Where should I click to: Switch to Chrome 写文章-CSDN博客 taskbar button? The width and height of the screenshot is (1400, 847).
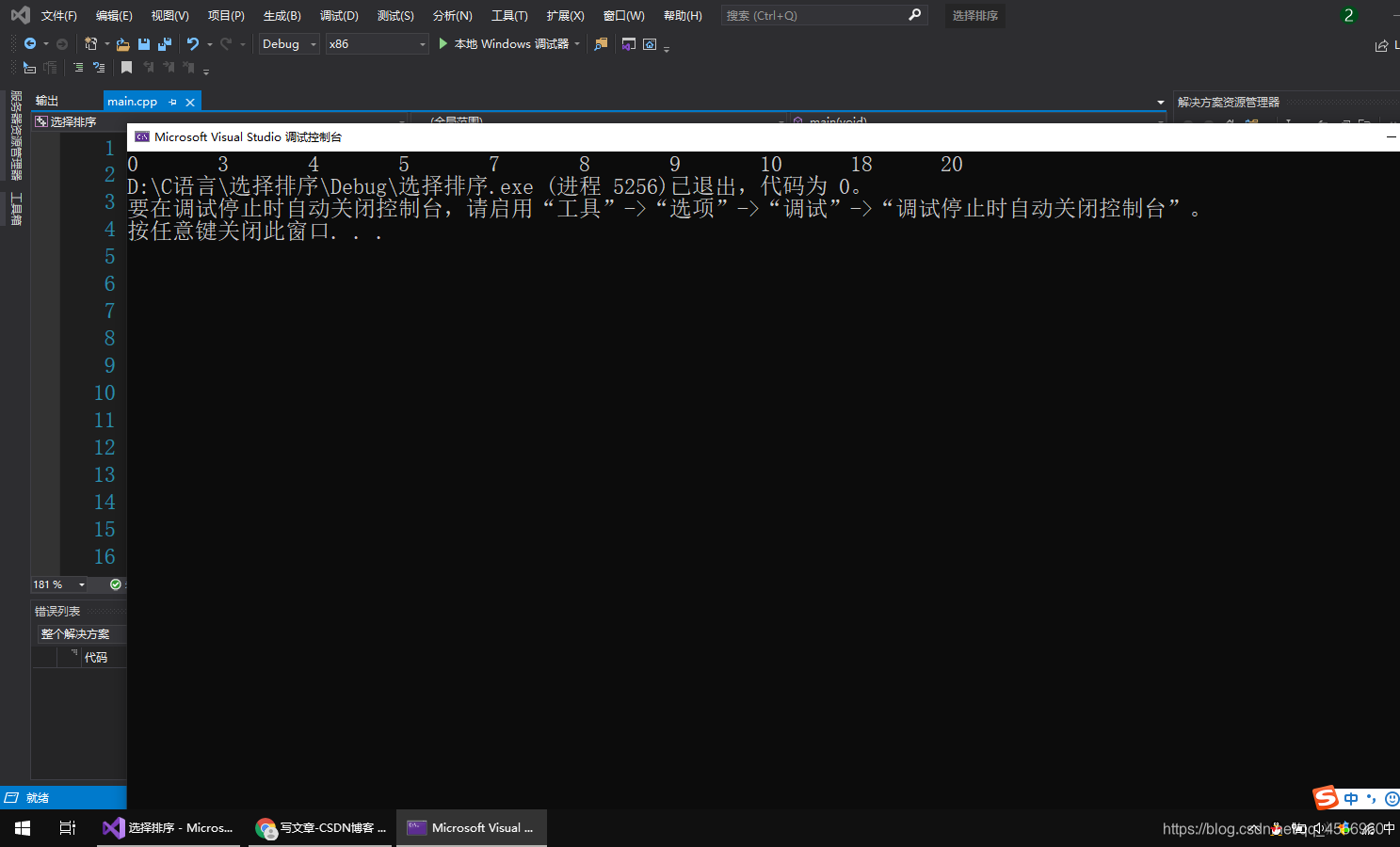(321, 828)
